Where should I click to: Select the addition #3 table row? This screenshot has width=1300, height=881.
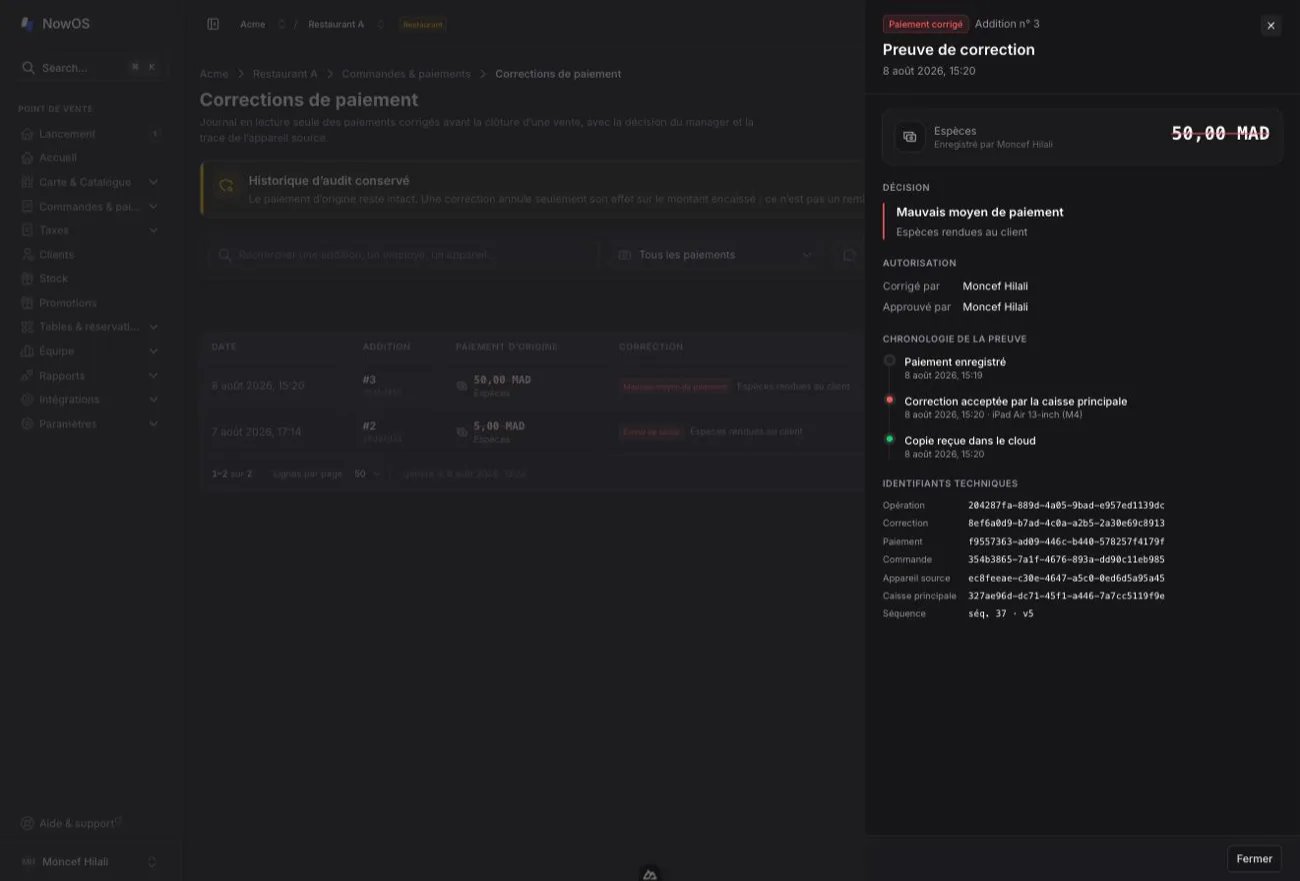(x=532, y=386)
